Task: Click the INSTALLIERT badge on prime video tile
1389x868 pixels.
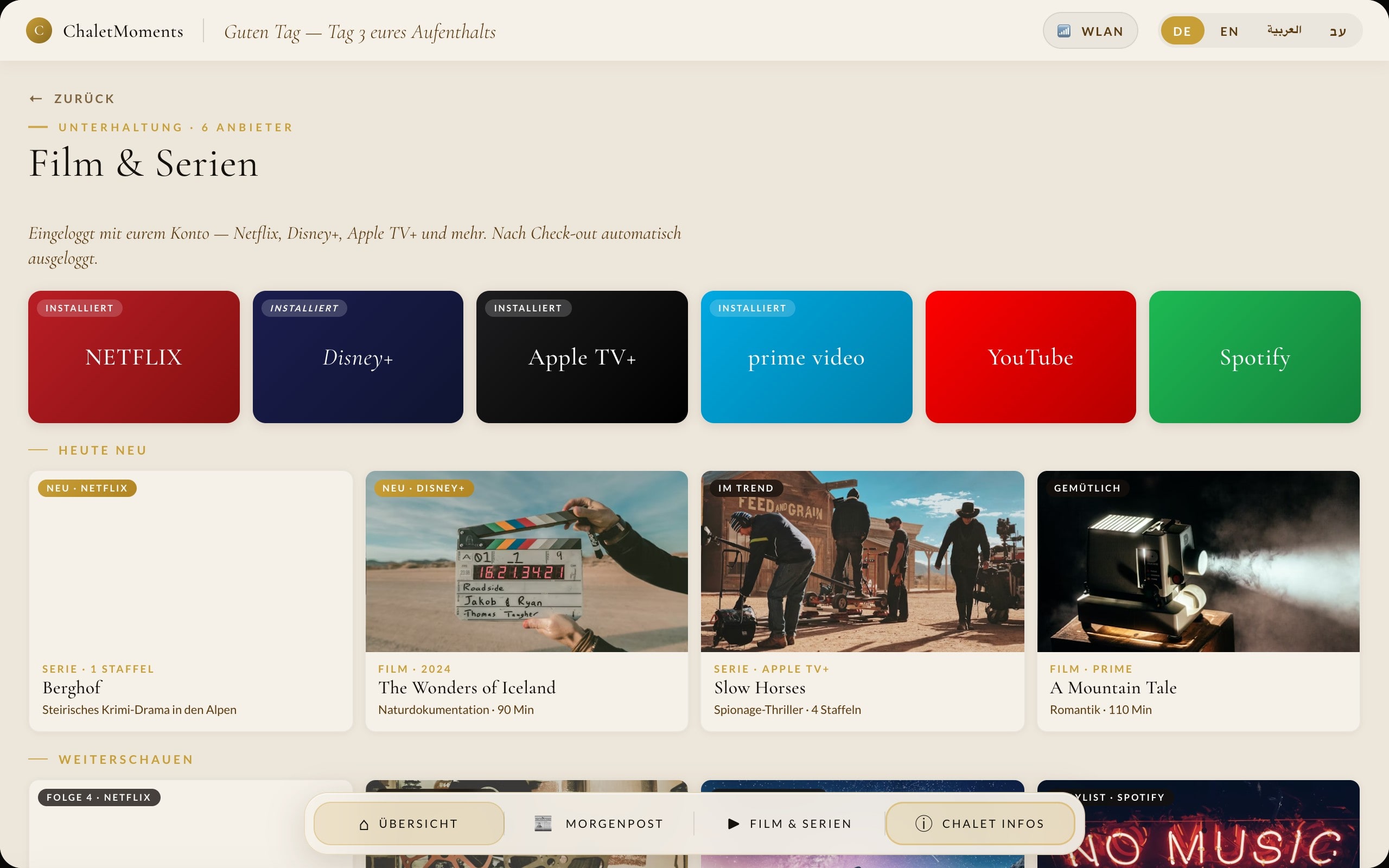Action: click(x=753, y=308)
